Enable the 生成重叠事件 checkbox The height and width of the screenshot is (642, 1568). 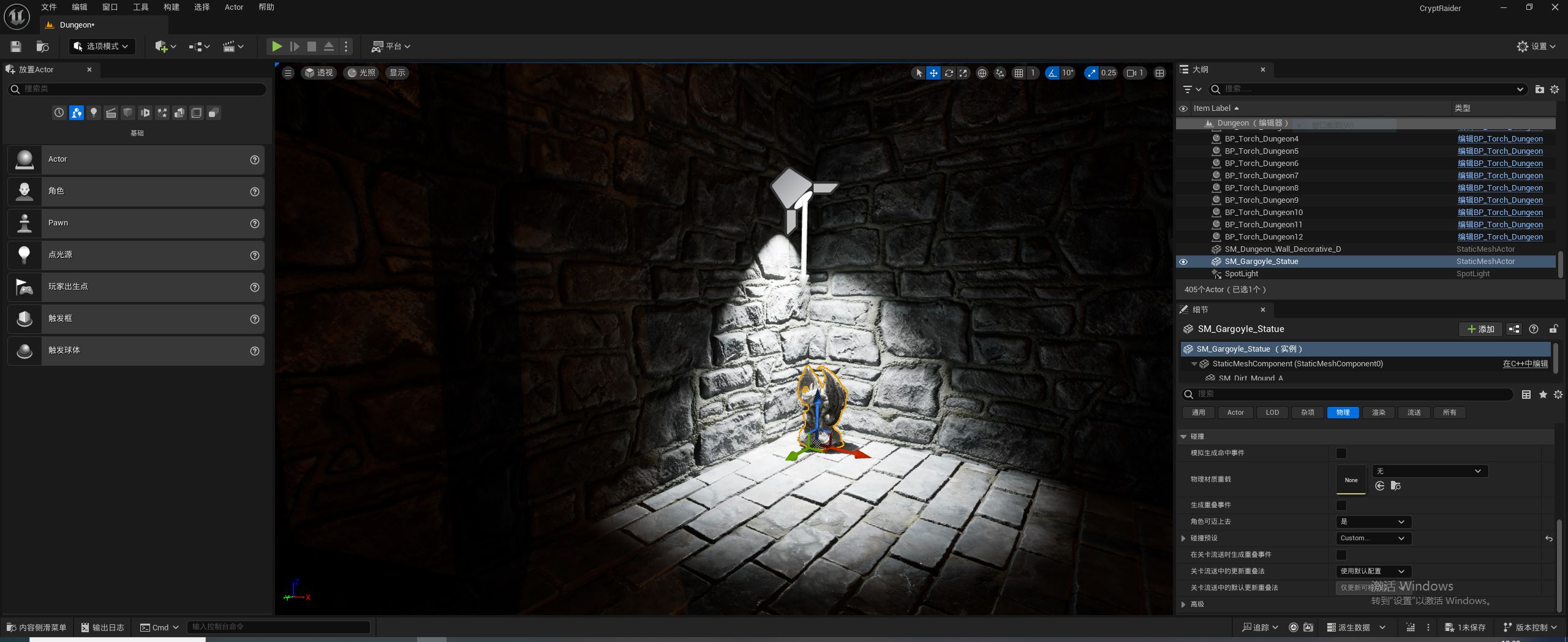pos(1341,505)
